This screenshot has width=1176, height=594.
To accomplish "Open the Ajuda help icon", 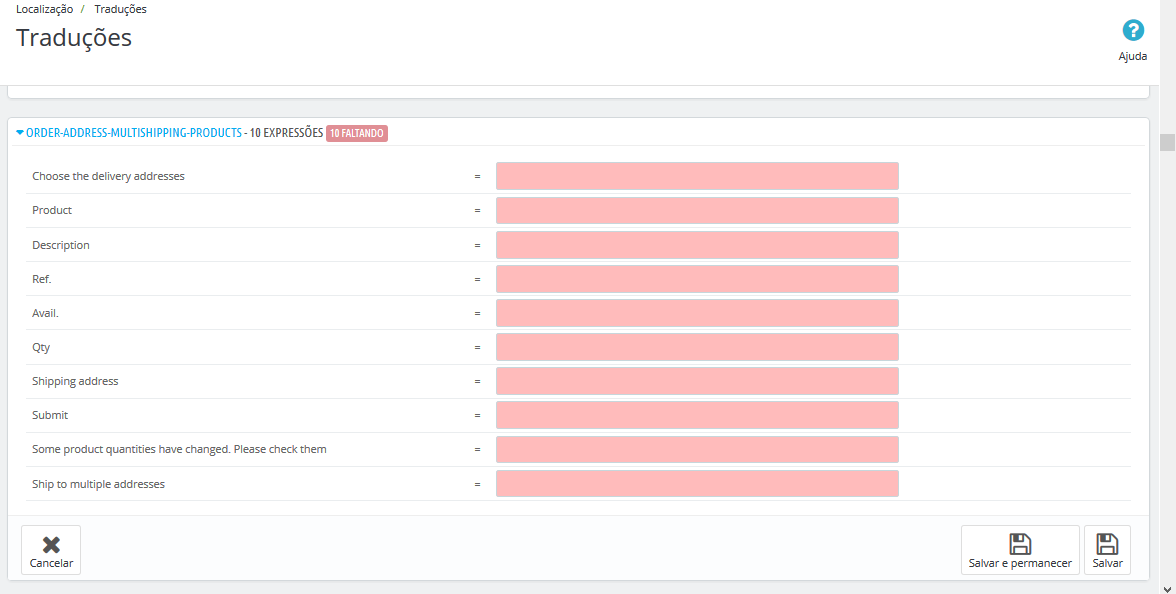I will (x=1132, y=32).
